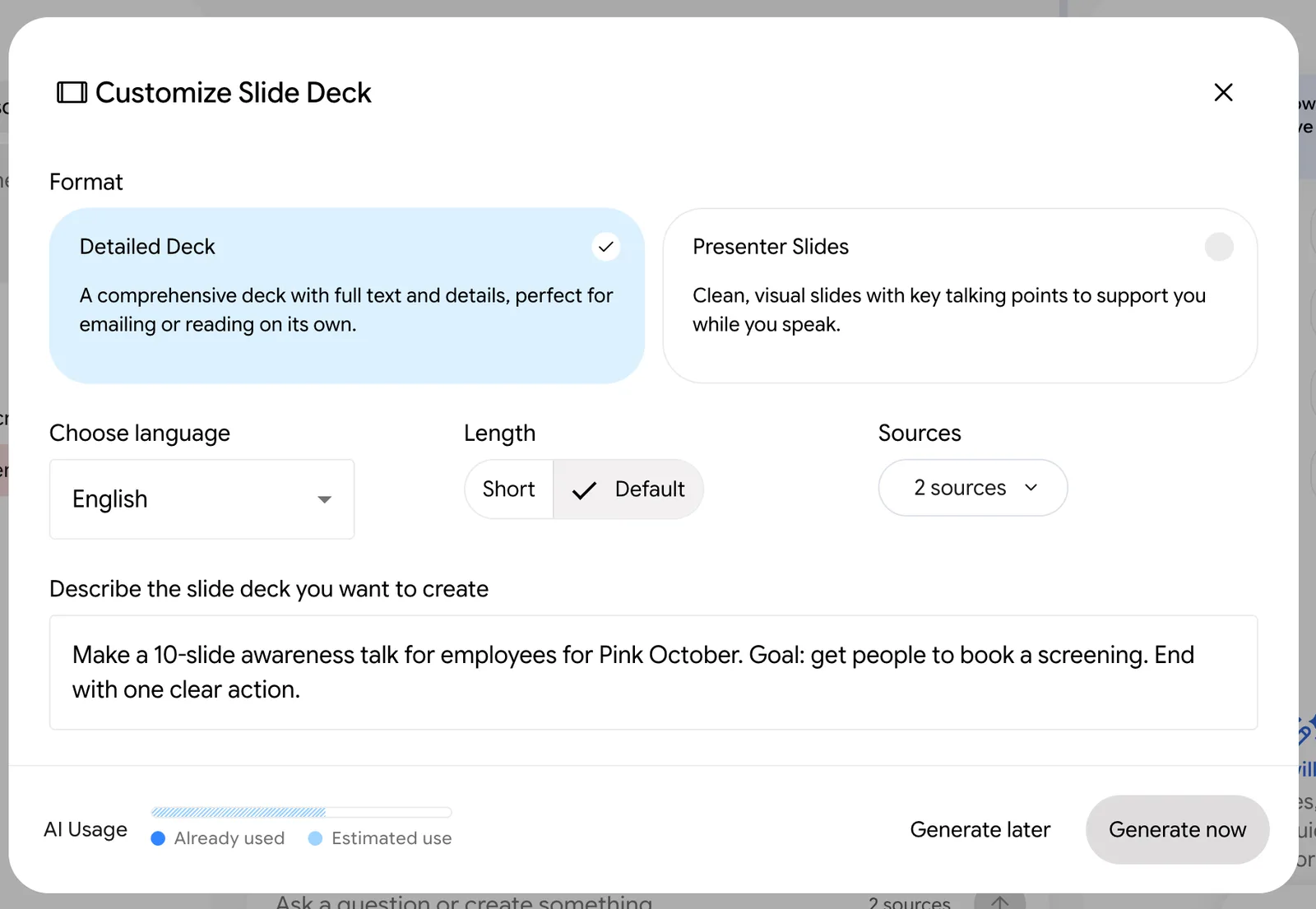Click the Choose language label
1316x909 pixels.
click(140, 434)
